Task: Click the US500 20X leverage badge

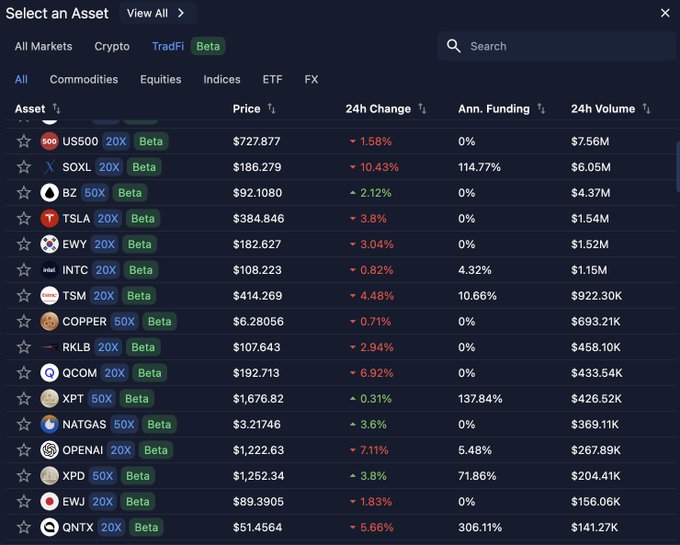Action: [x=116, y=141]
